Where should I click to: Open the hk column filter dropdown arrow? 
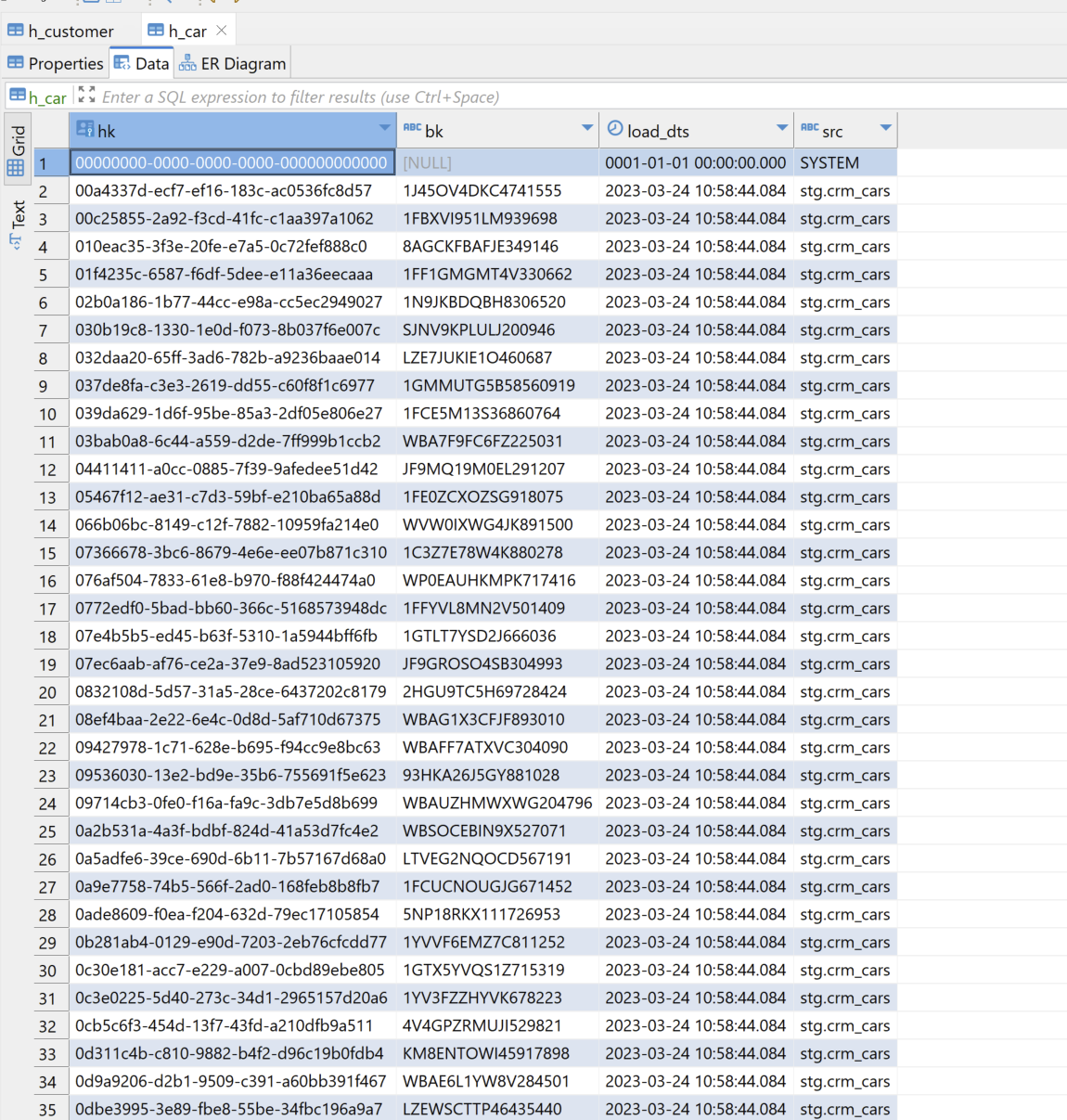[384, 128]
